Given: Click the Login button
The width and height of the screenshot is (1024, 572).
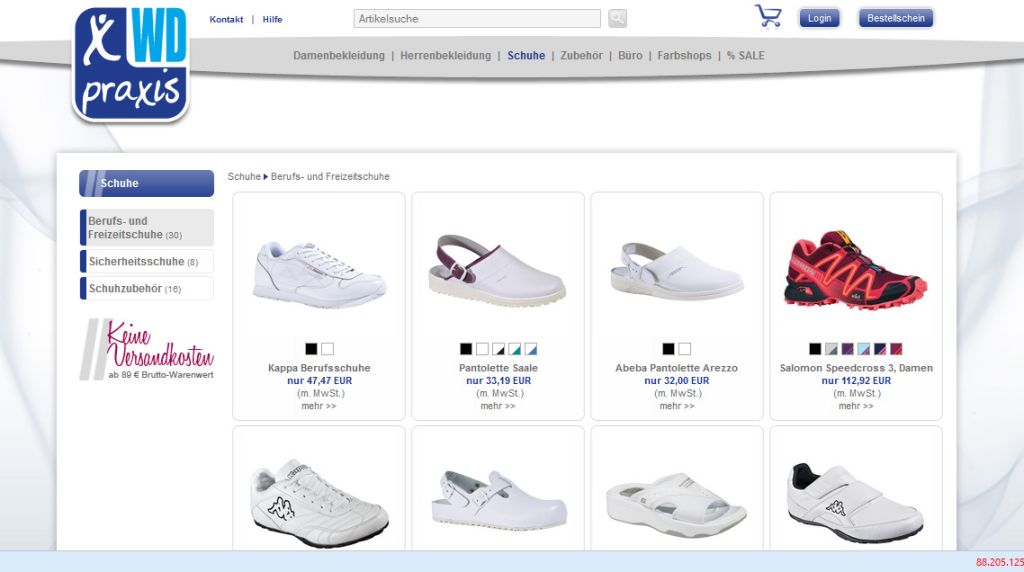Looking at the screenshot, I should [819, 18].
